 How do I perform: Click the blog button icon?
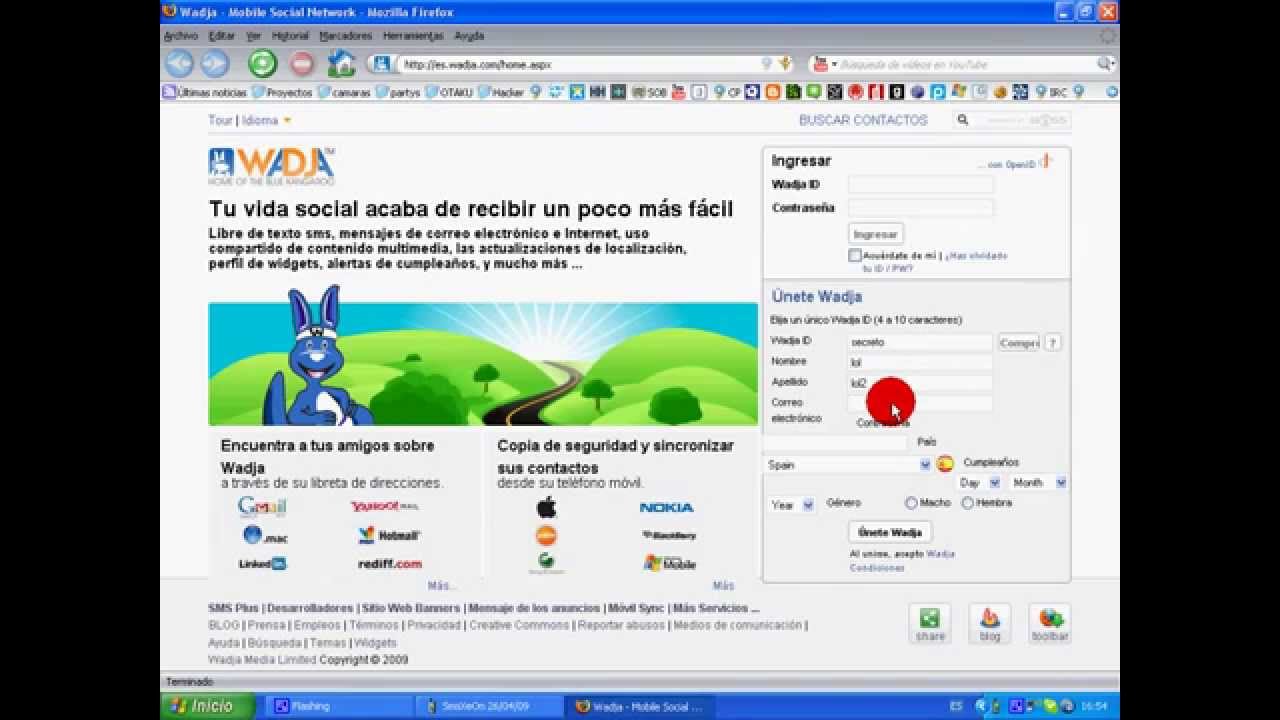(990, 624)
